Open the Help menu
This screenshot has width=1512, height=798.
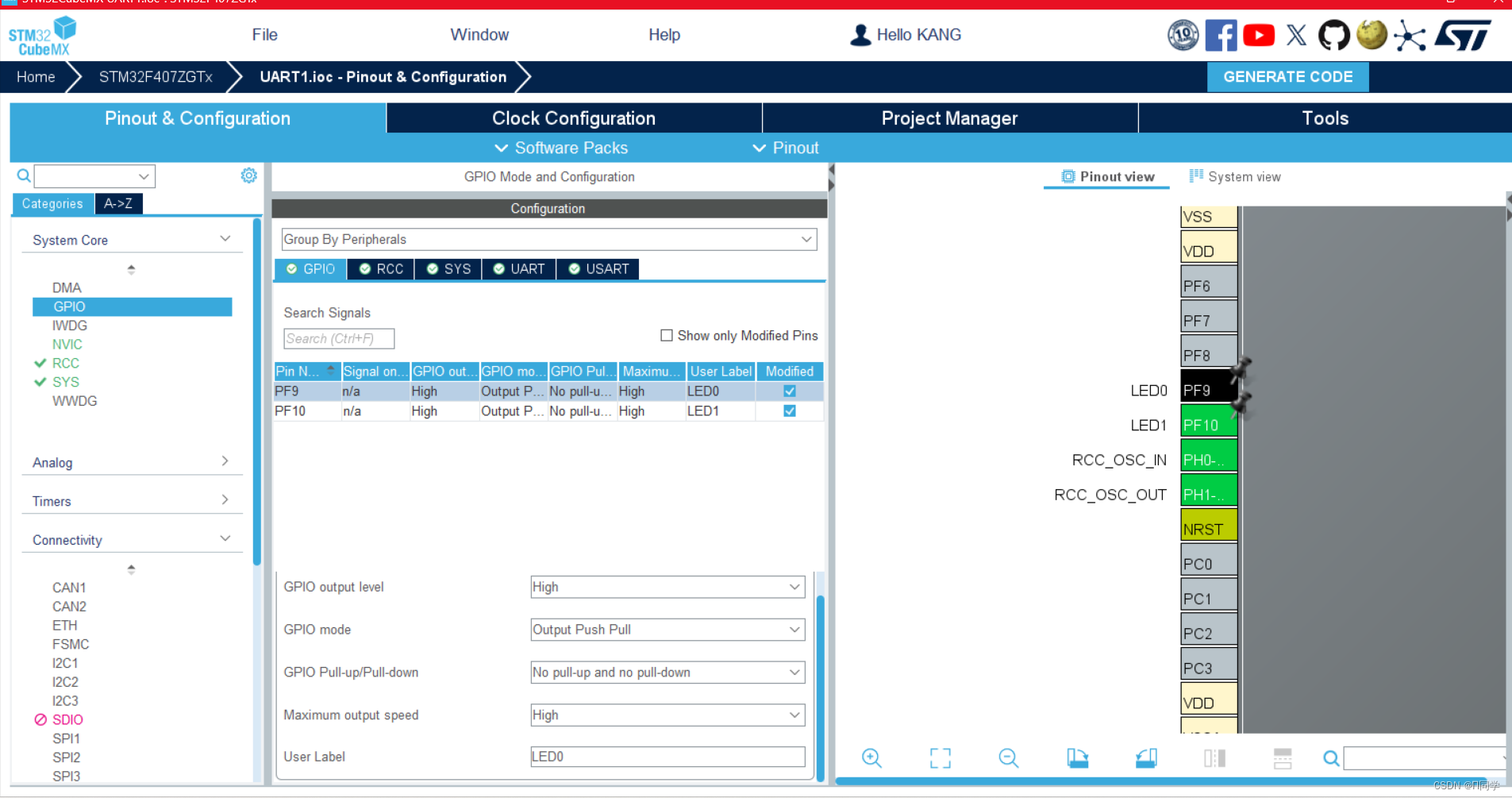coord(664,35)
